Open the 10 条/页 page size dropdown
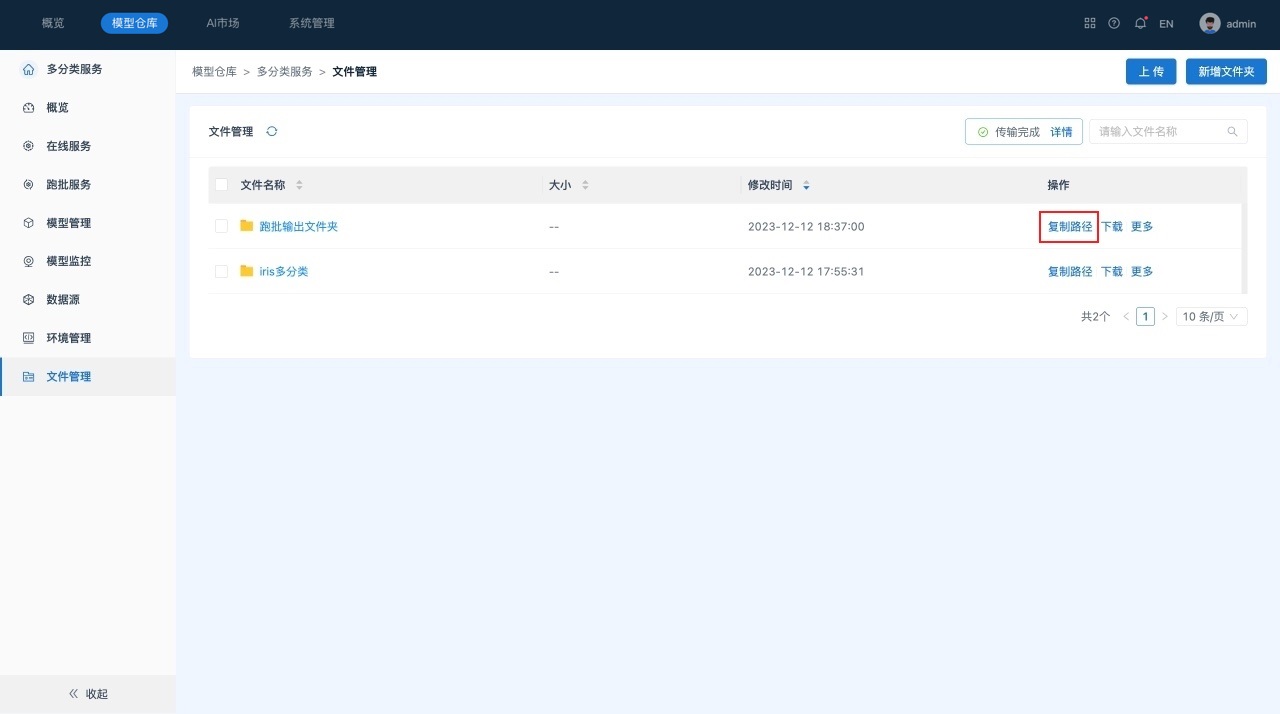Screen dimensions: 1280x714 coord(1211,316)
